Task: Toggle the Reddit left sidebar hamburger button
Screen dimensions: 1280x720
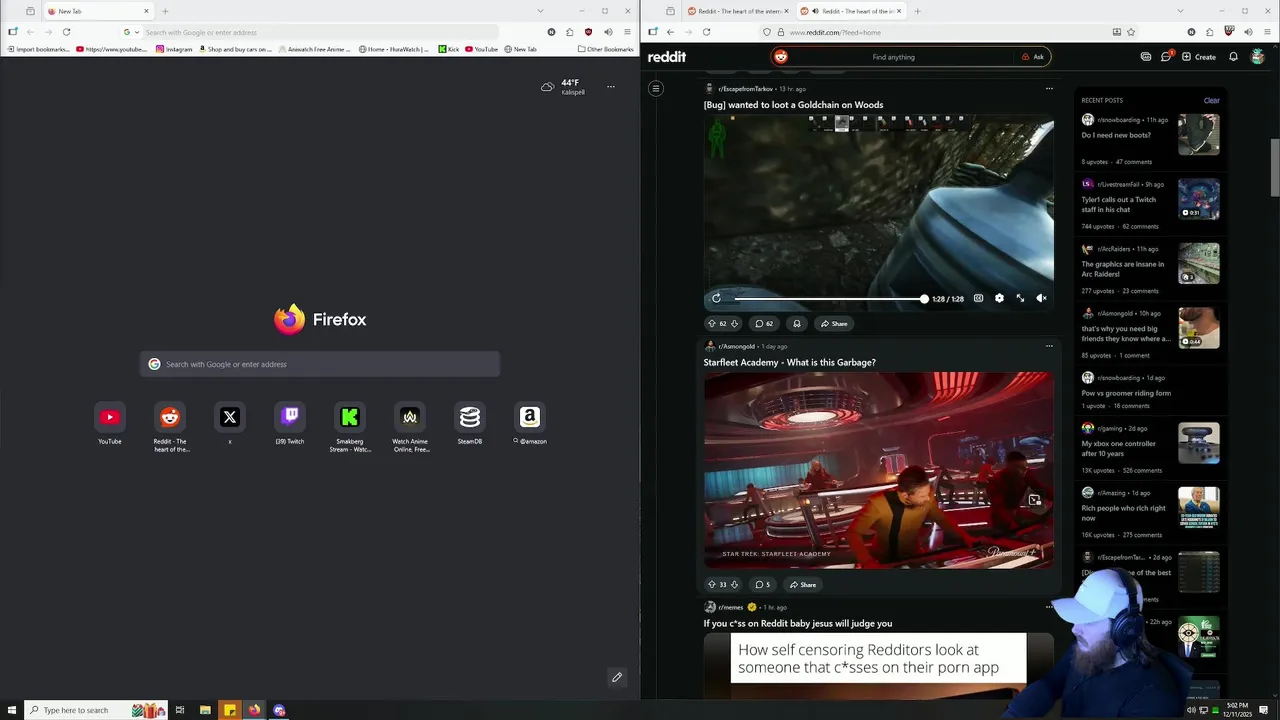Action: (x=656, y=89)
